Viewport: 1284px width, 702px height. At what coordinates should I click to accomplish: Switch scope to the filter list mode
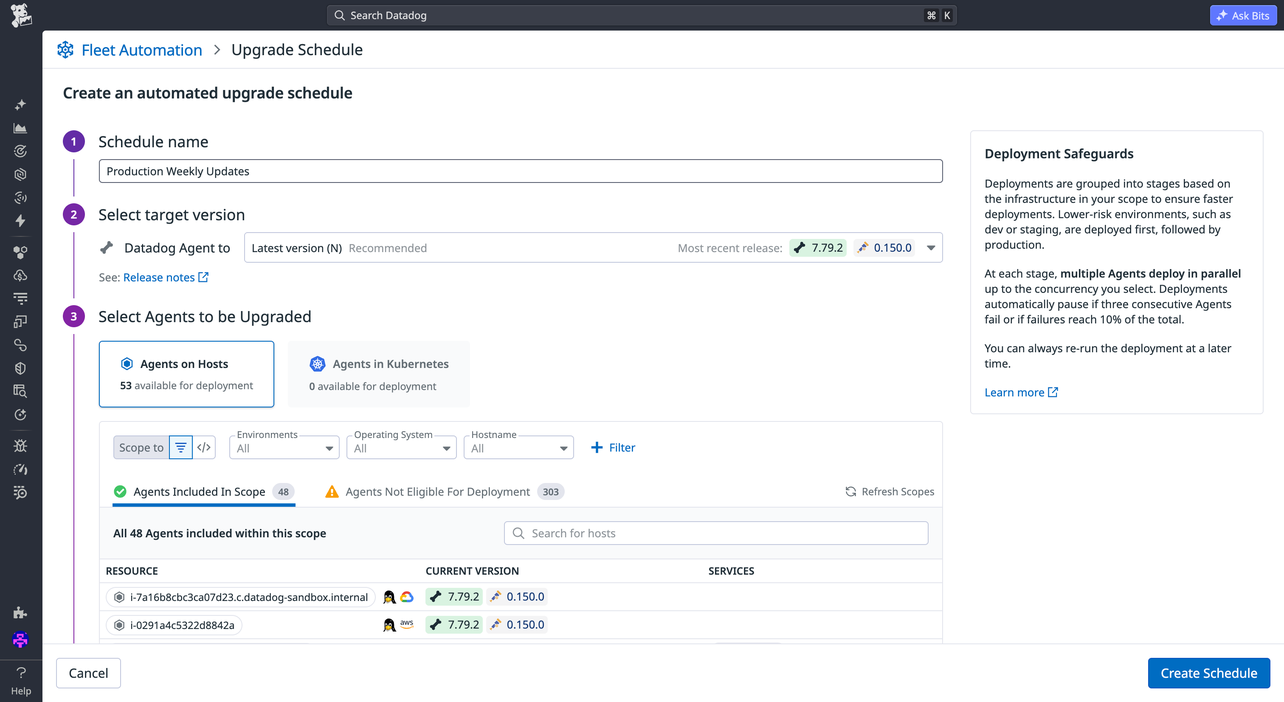[x=181, y=448]
